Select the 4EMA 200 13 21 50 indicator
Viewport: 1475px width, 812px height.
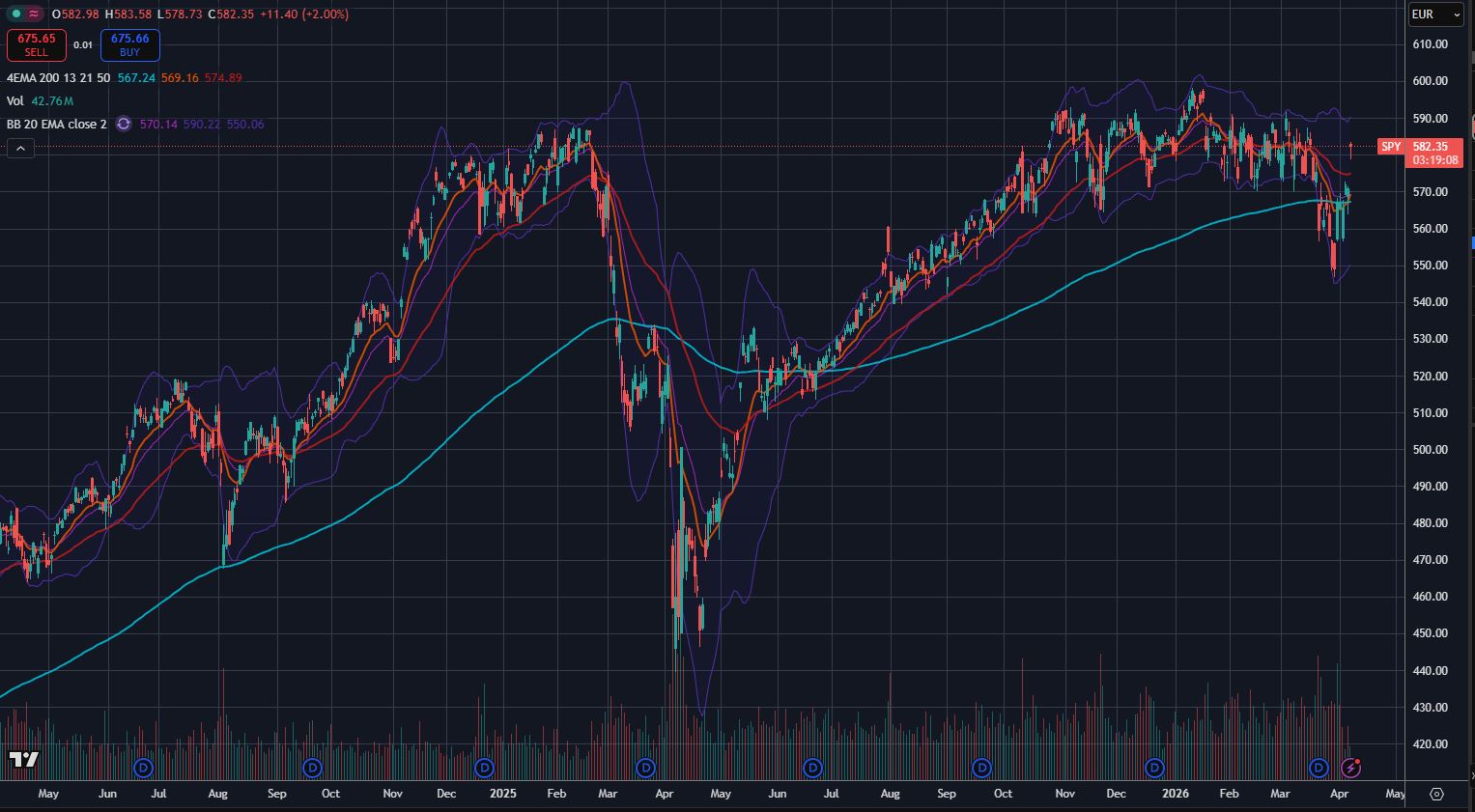[x=58, y=77]
